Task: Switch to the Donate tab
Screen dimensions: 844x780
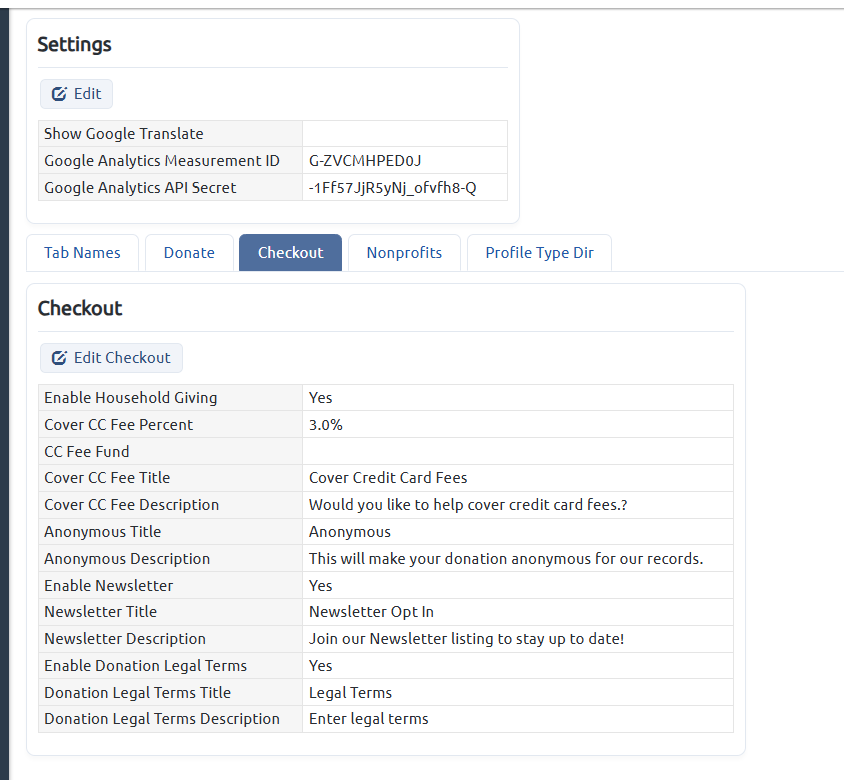Action: coord(189,252)
